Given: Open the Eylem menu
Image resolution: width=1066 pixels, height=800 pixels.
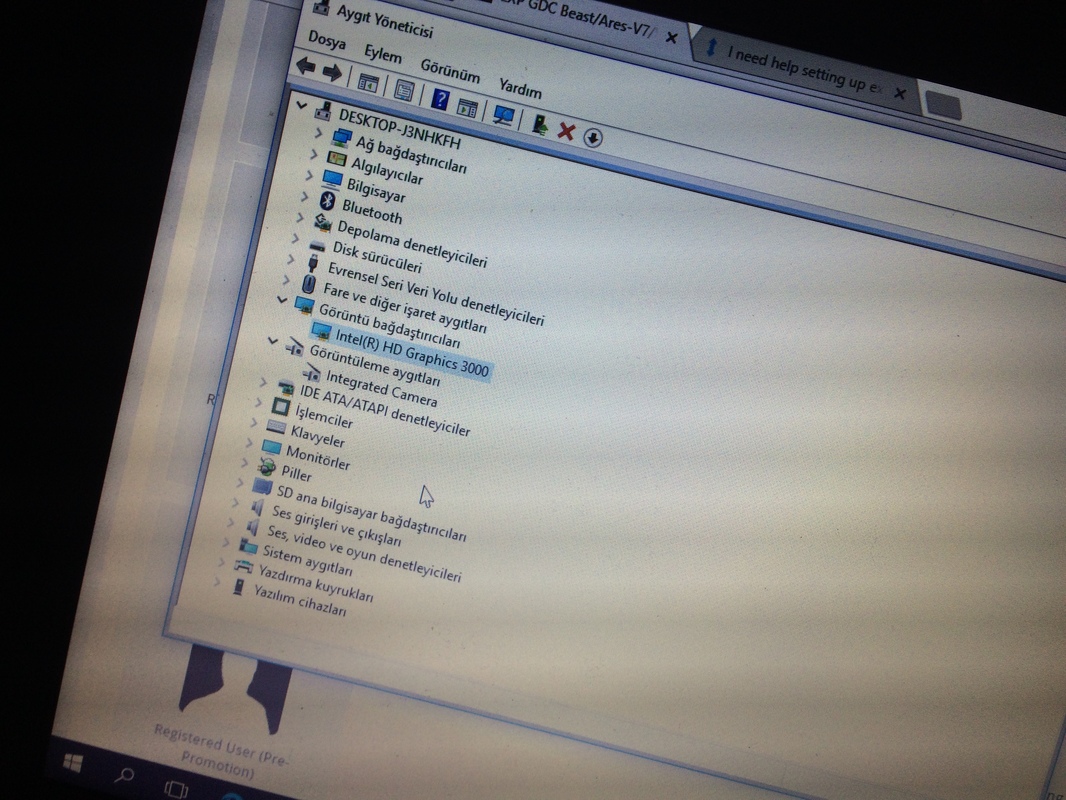Looking at the screenshot, I should [383, 54].
